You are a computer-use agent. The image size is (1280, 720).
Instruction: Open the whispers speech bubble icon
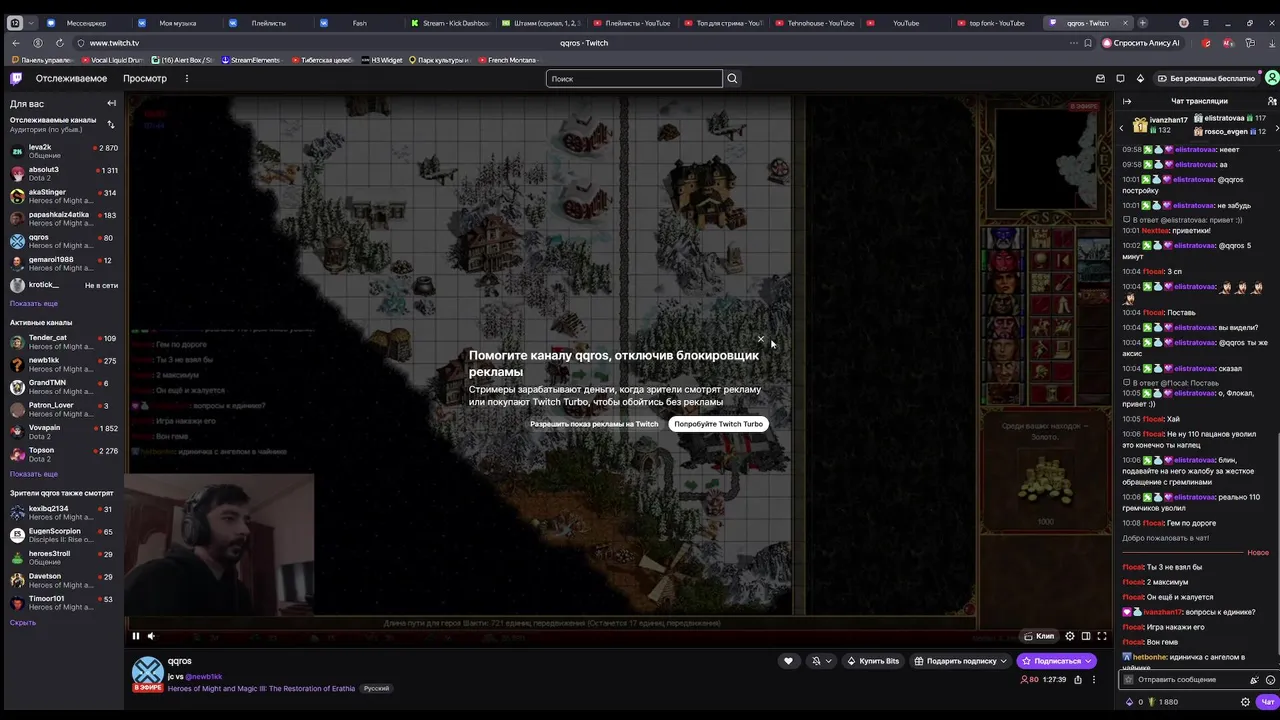pos(1120,78)
